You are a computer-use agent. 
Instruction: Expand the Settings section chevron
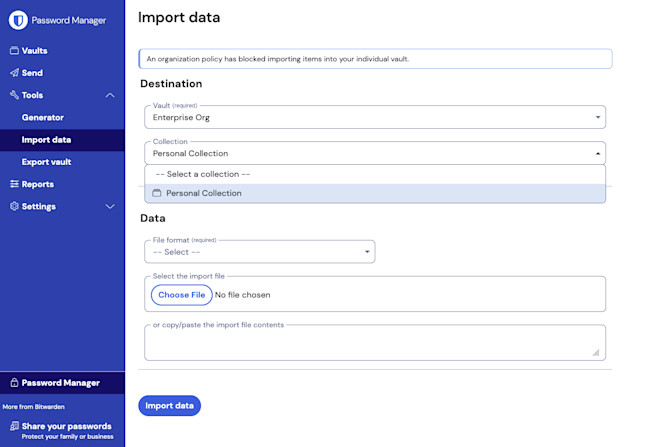[x=110, y=206]
